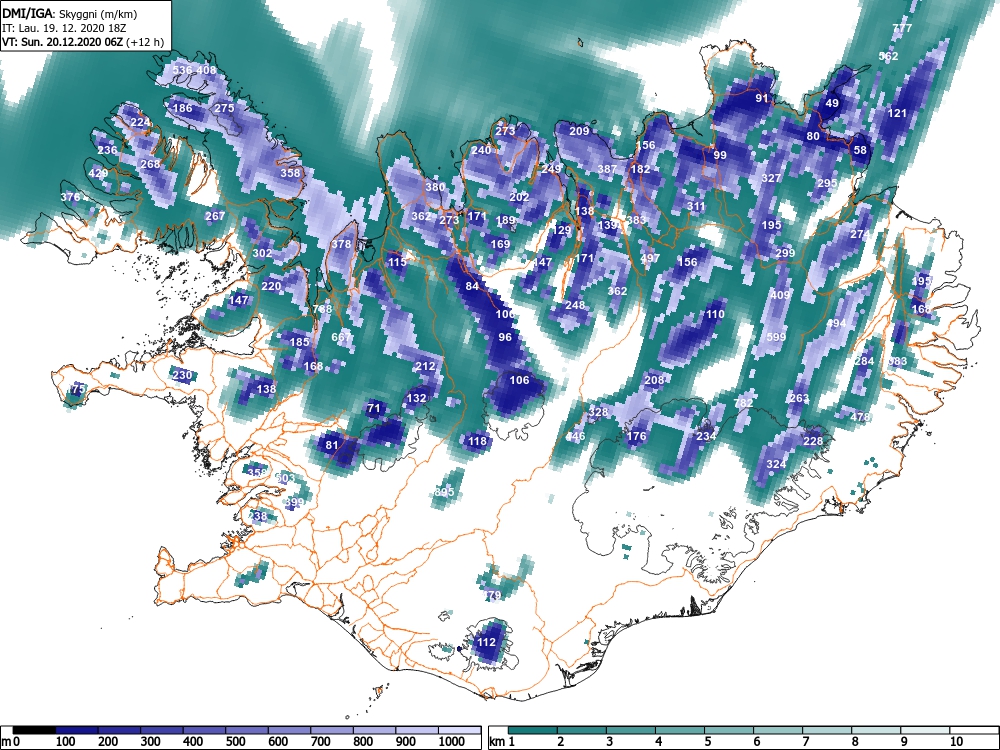The image size is (1000, 750).
Task: Click the visibility value 895 on the map
Action: pos(444,492)
